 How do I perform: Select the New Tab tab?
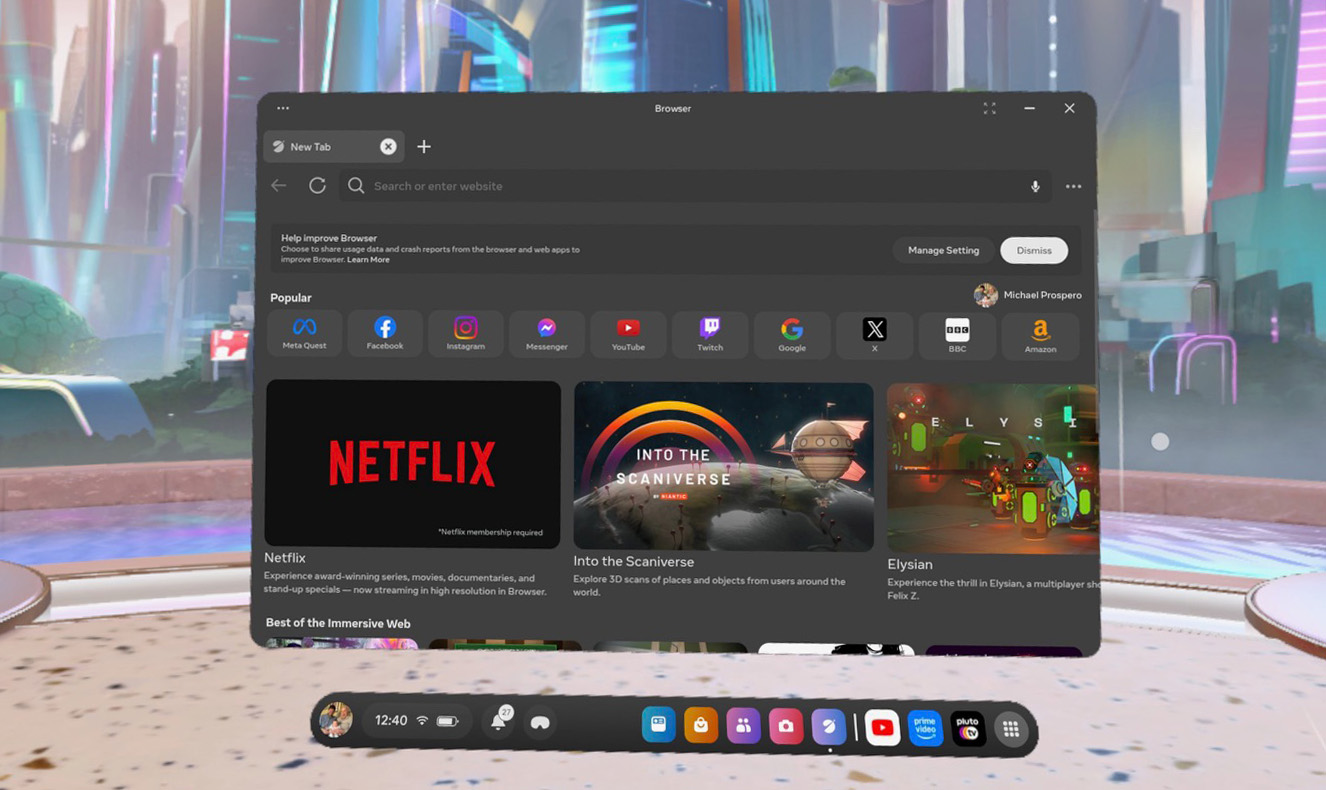[320, 147]
